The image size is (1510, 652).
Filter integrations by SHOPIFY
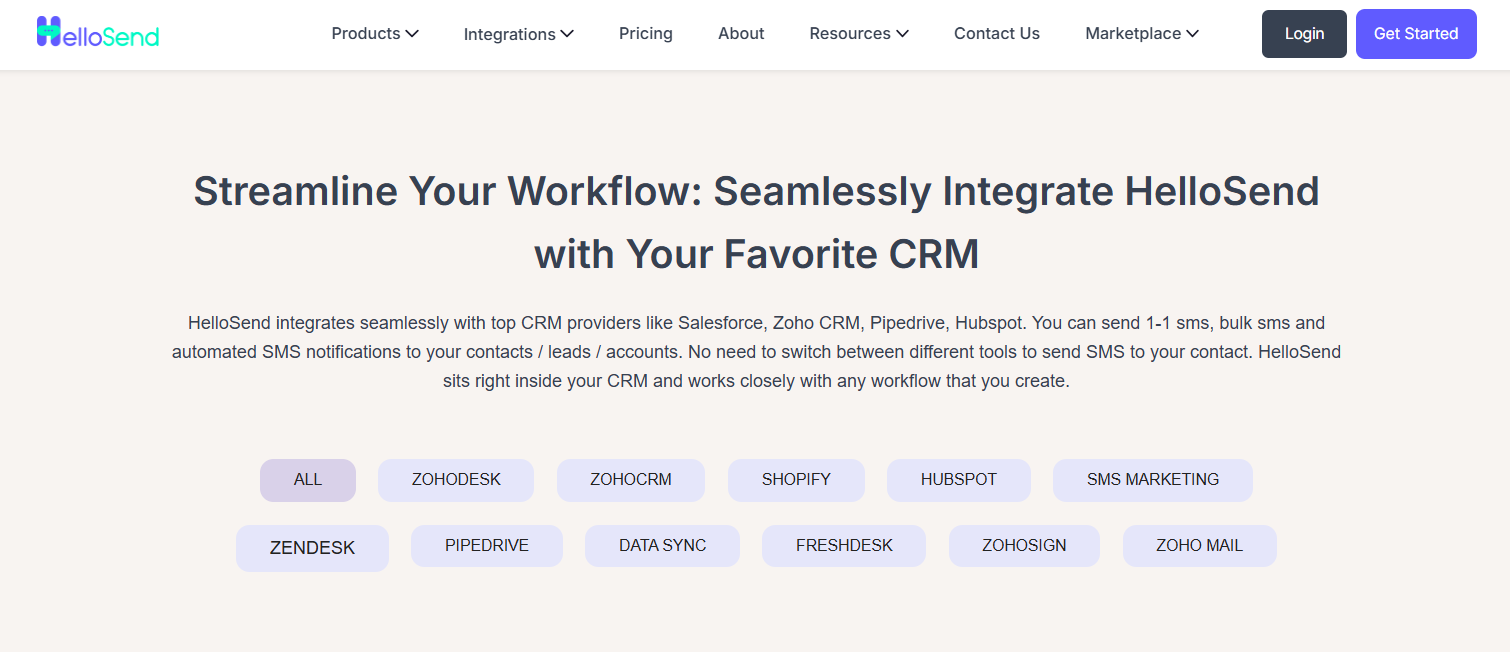click(796, 480)
